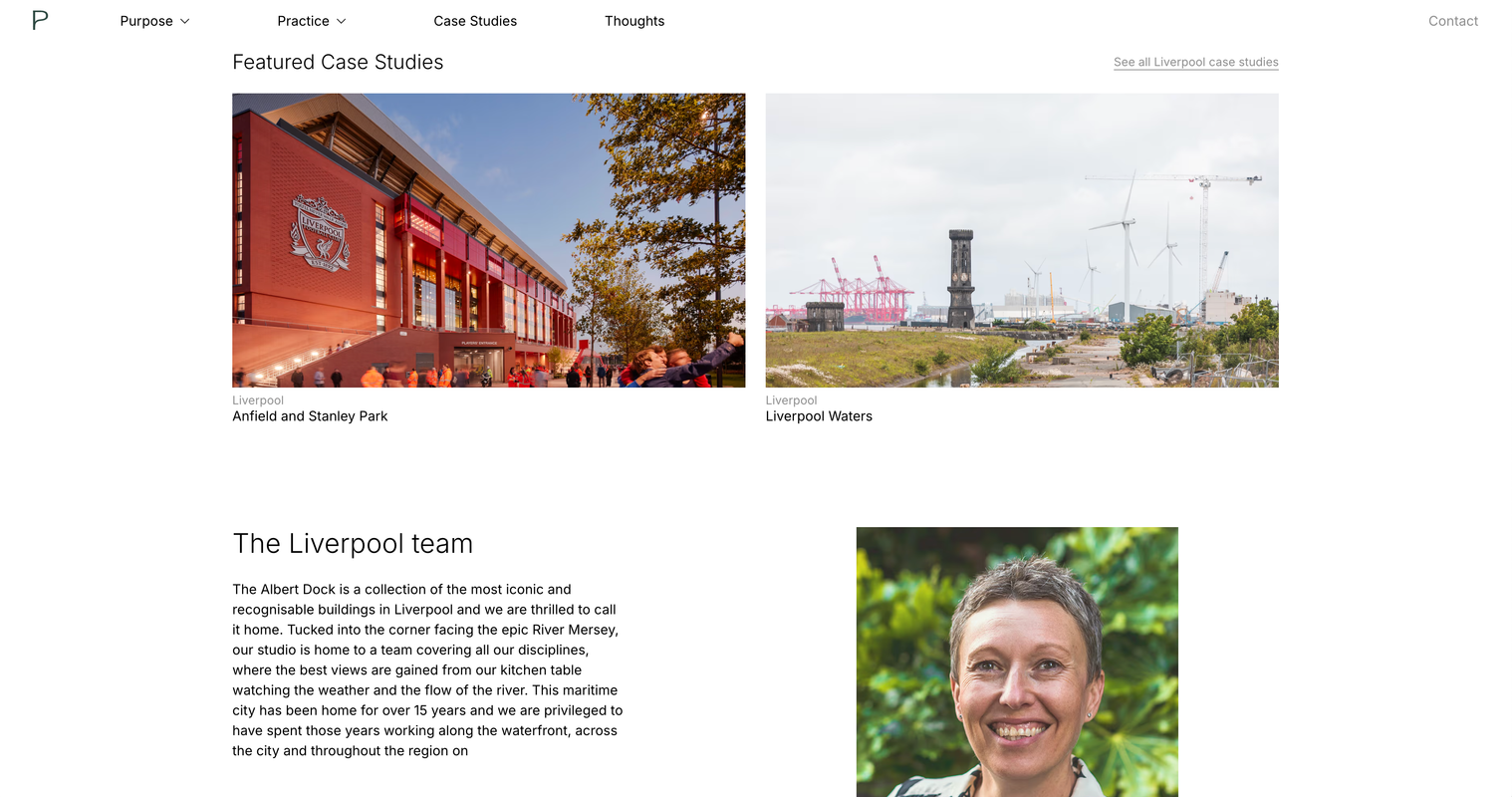Click the Albert Dock description paragraph
The width and height of the screenshot is (1512, 797).
tap(427, 669)
